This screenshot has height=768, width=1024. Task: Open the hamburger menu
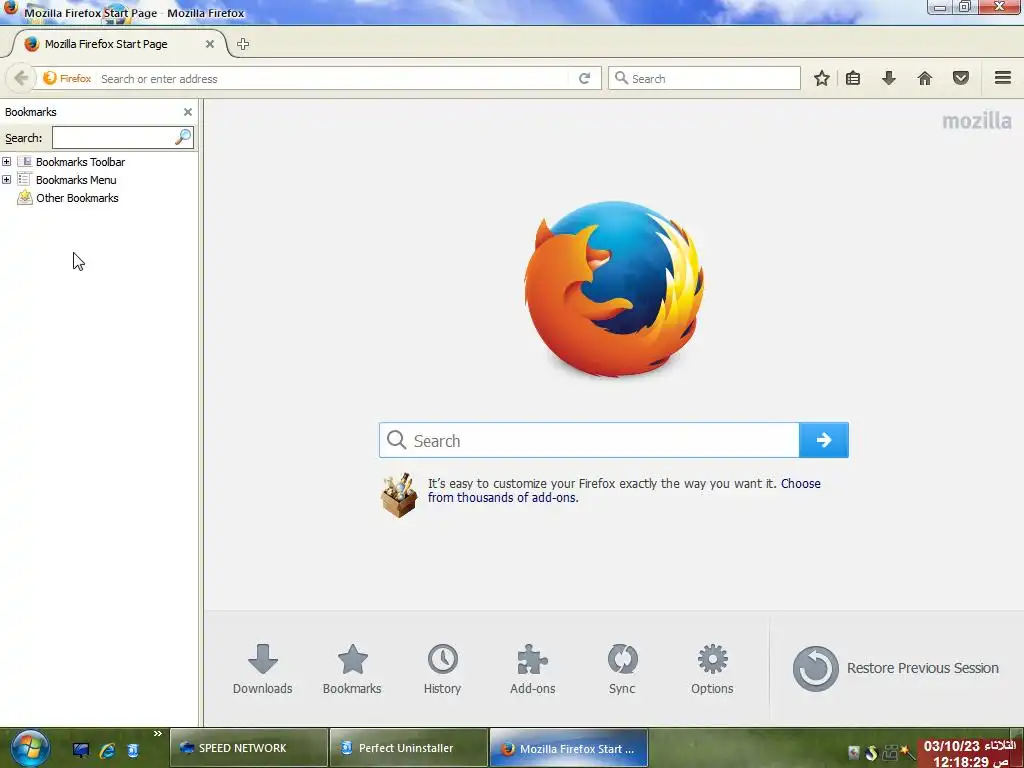pos(1003,78)
